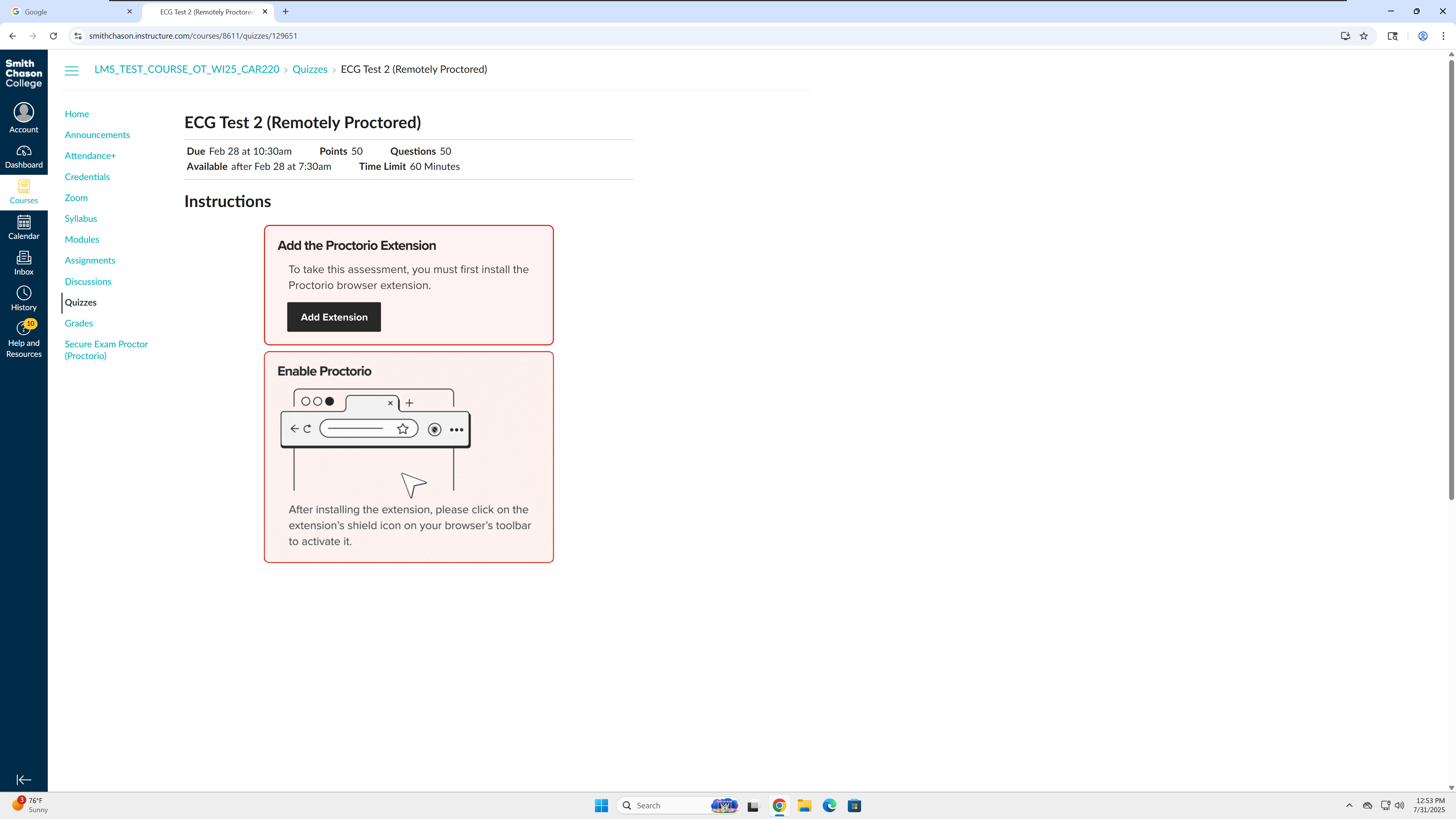This screenshot has width=1456, height=819.
Task: Open Help and Resources icon
Action: point(24,340)
